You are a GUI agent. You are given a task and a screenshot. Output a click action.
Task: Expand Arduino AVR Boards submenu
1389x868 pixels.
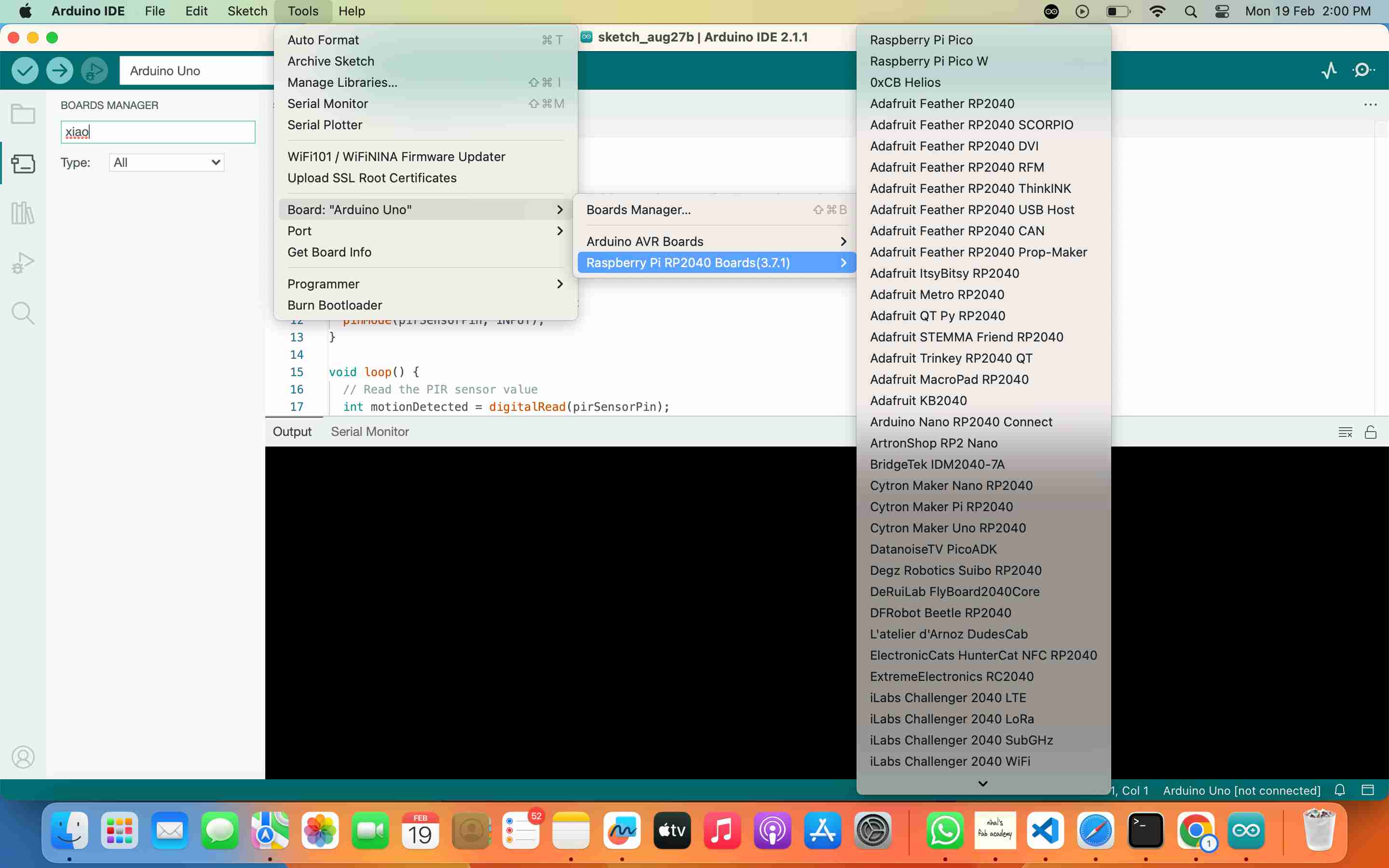(716, 241)
